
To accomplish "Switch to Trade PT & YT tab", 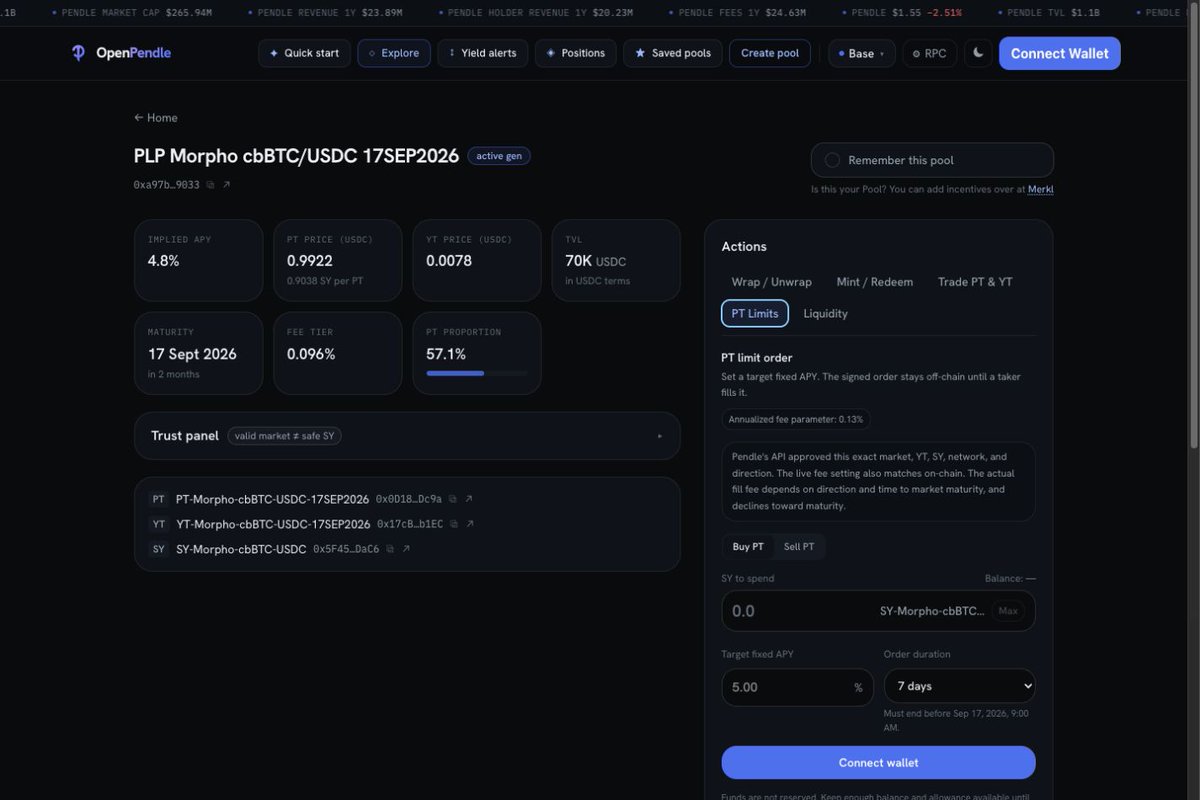I will pyautogui.click(x=975, y=282).
